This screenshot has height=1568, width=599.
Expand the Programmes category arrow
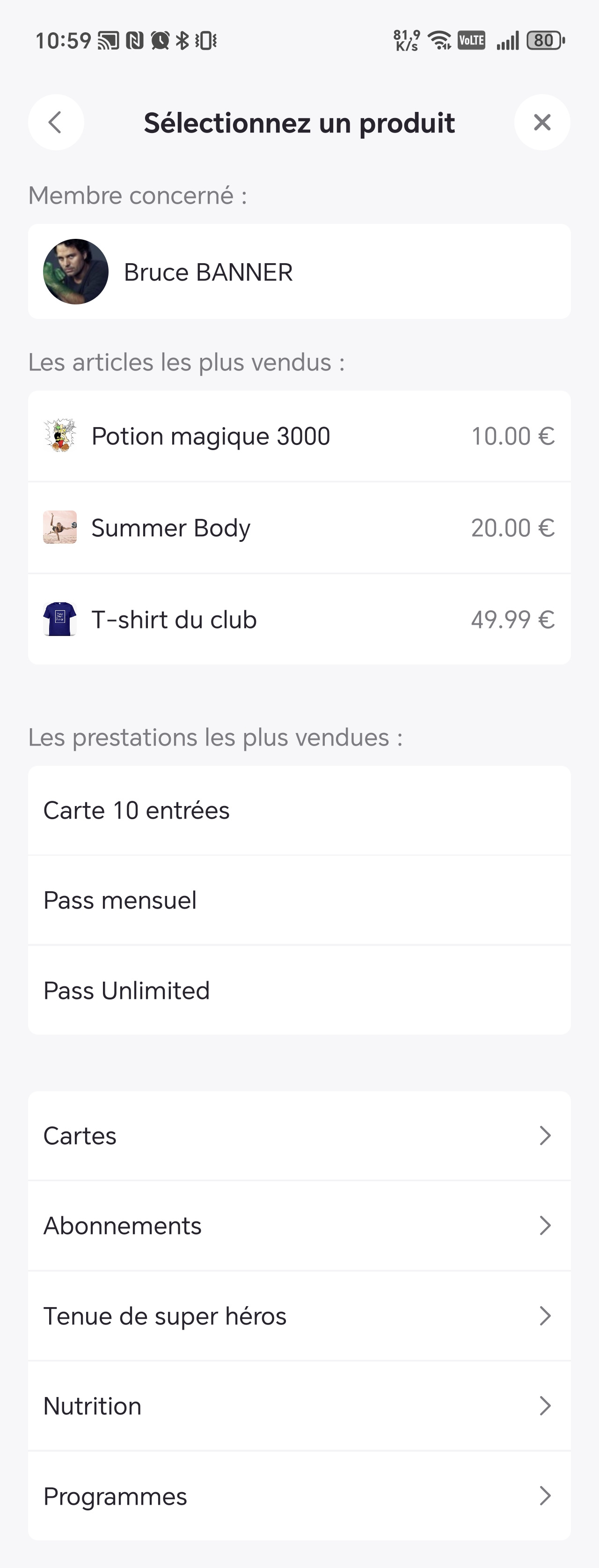(545, 1496)
